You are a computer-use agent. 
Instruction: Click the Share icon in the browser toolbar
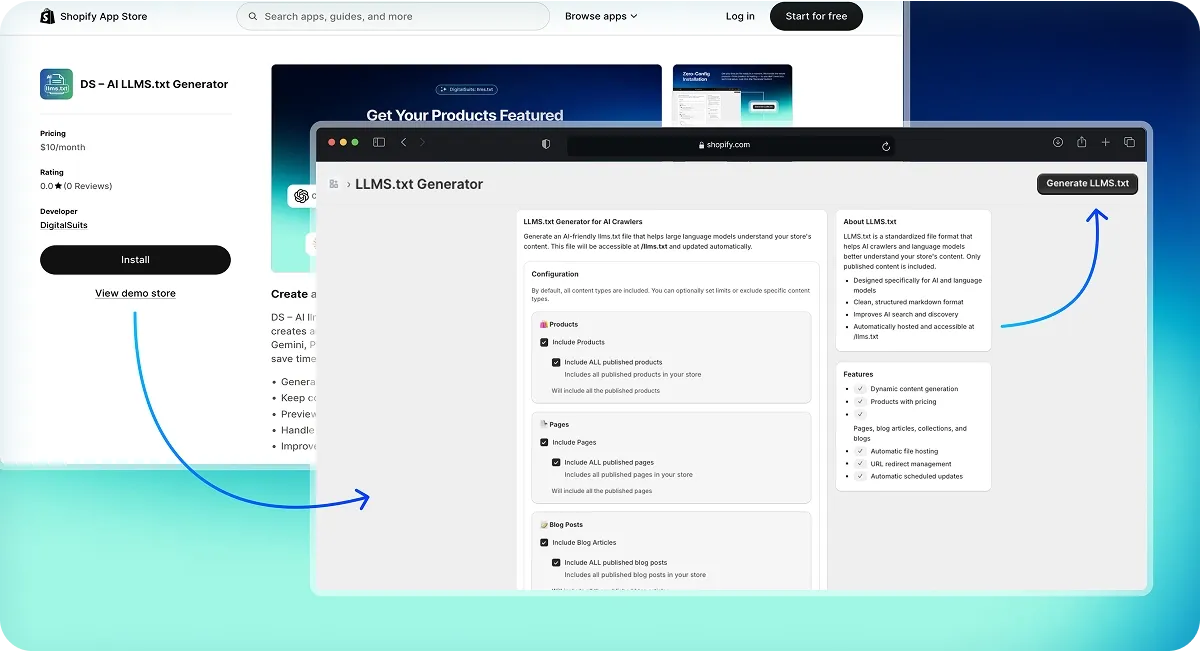(1081, 143)
